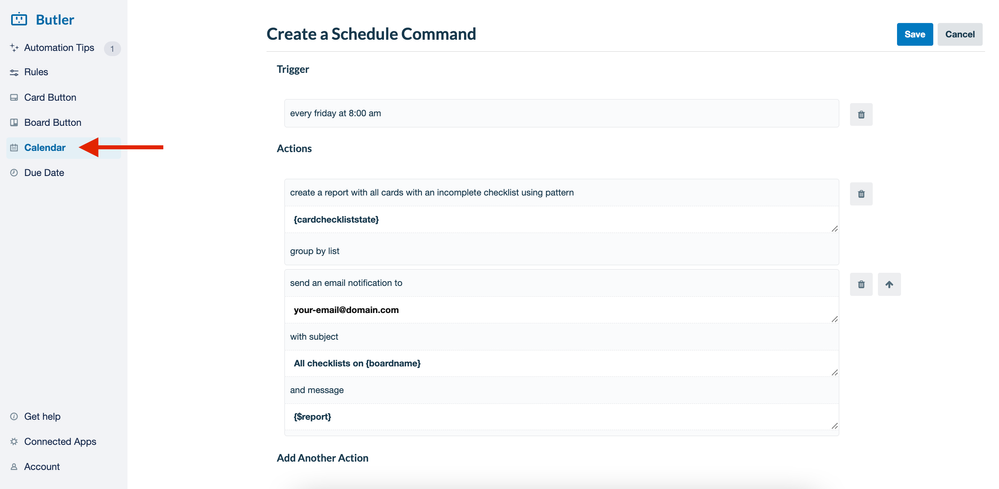Save the schedule command
Screen dimensions: 999x489
(914, 34)
